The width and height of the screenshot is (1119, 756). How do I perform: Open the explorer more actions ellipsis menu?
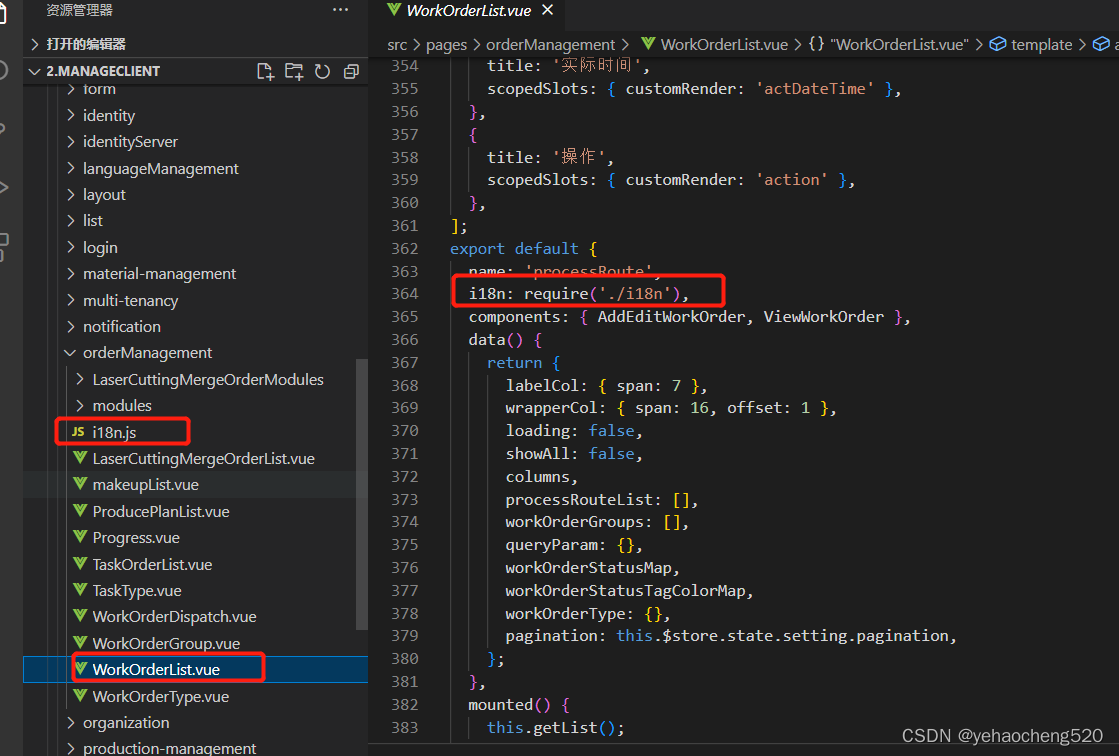coord(340,10)
